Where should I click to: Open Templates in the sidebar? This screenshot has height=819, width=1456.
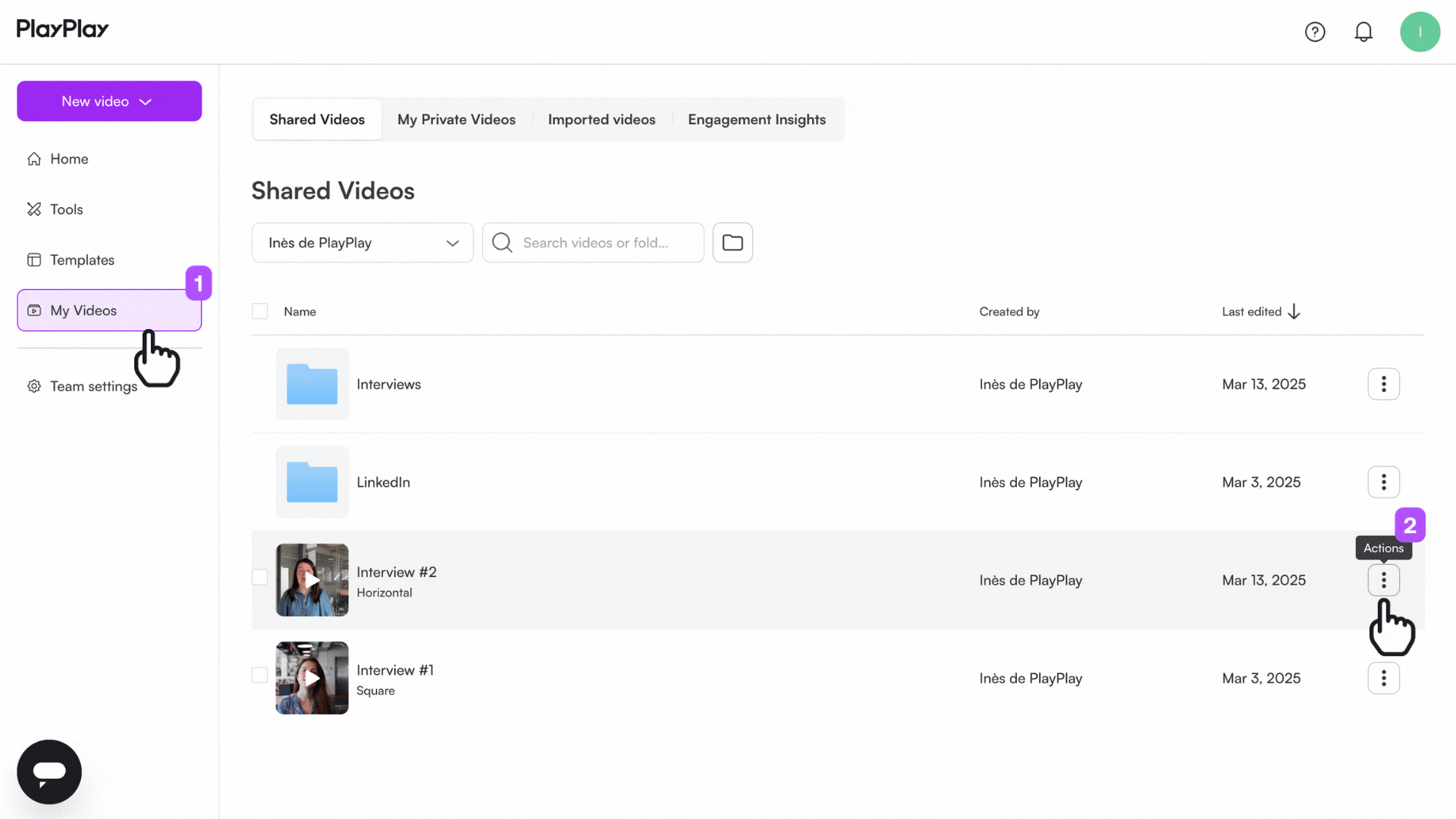point(82,260)
